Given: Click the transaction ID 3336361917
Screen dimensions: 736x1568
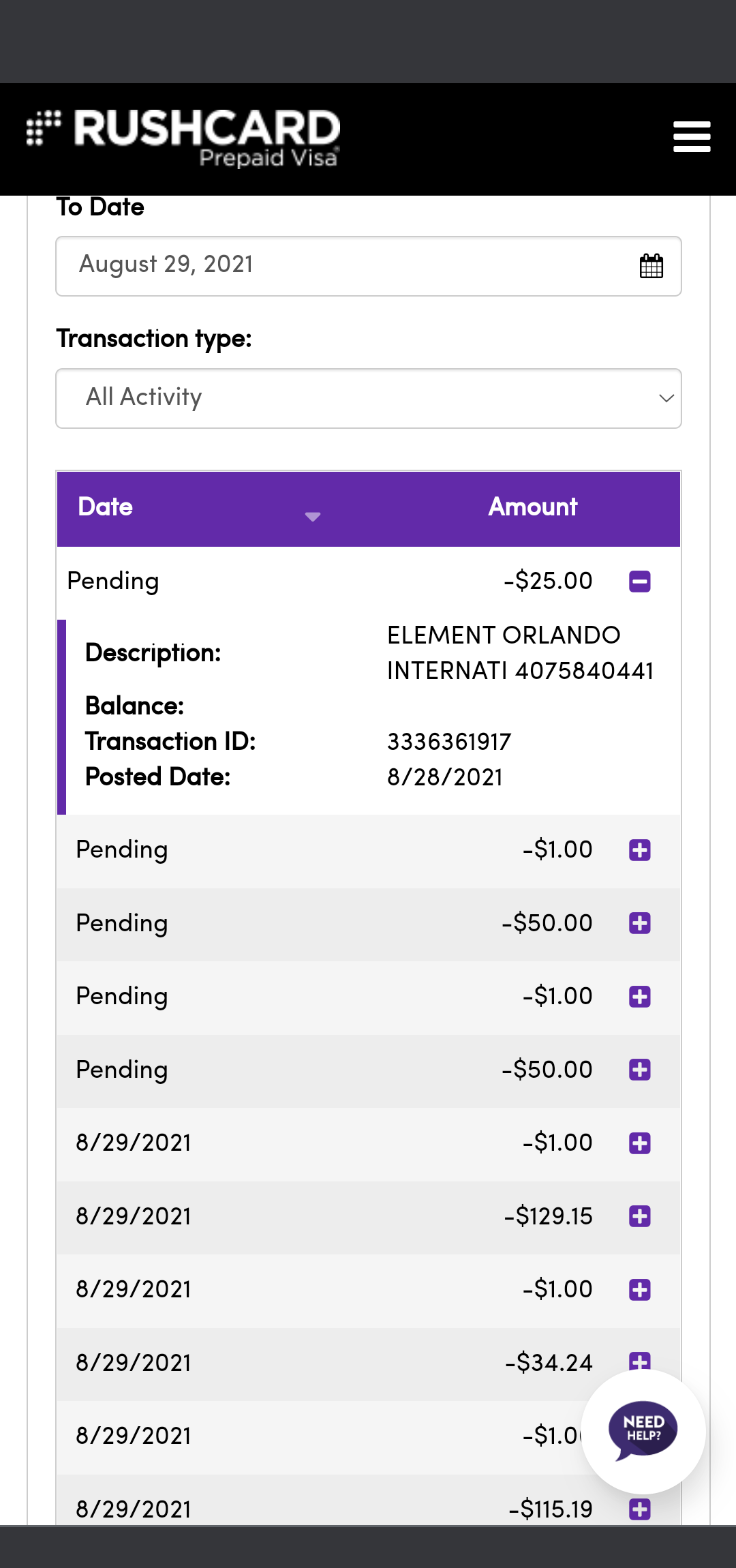Looking at the screenshot, I should point(448,742).
